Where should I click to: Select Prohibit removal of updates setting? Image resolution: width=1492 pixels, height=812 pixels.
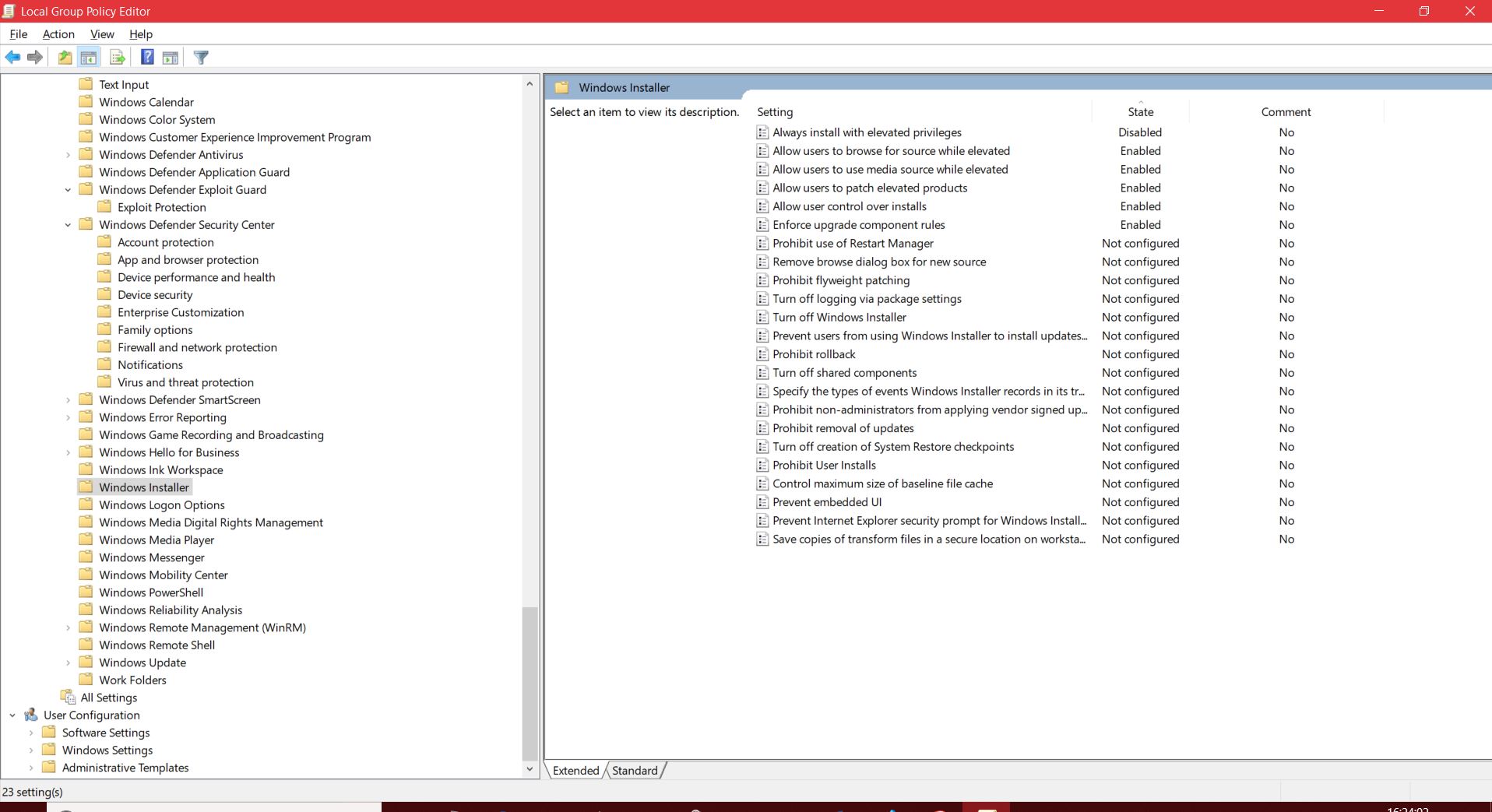click(843, 428)
